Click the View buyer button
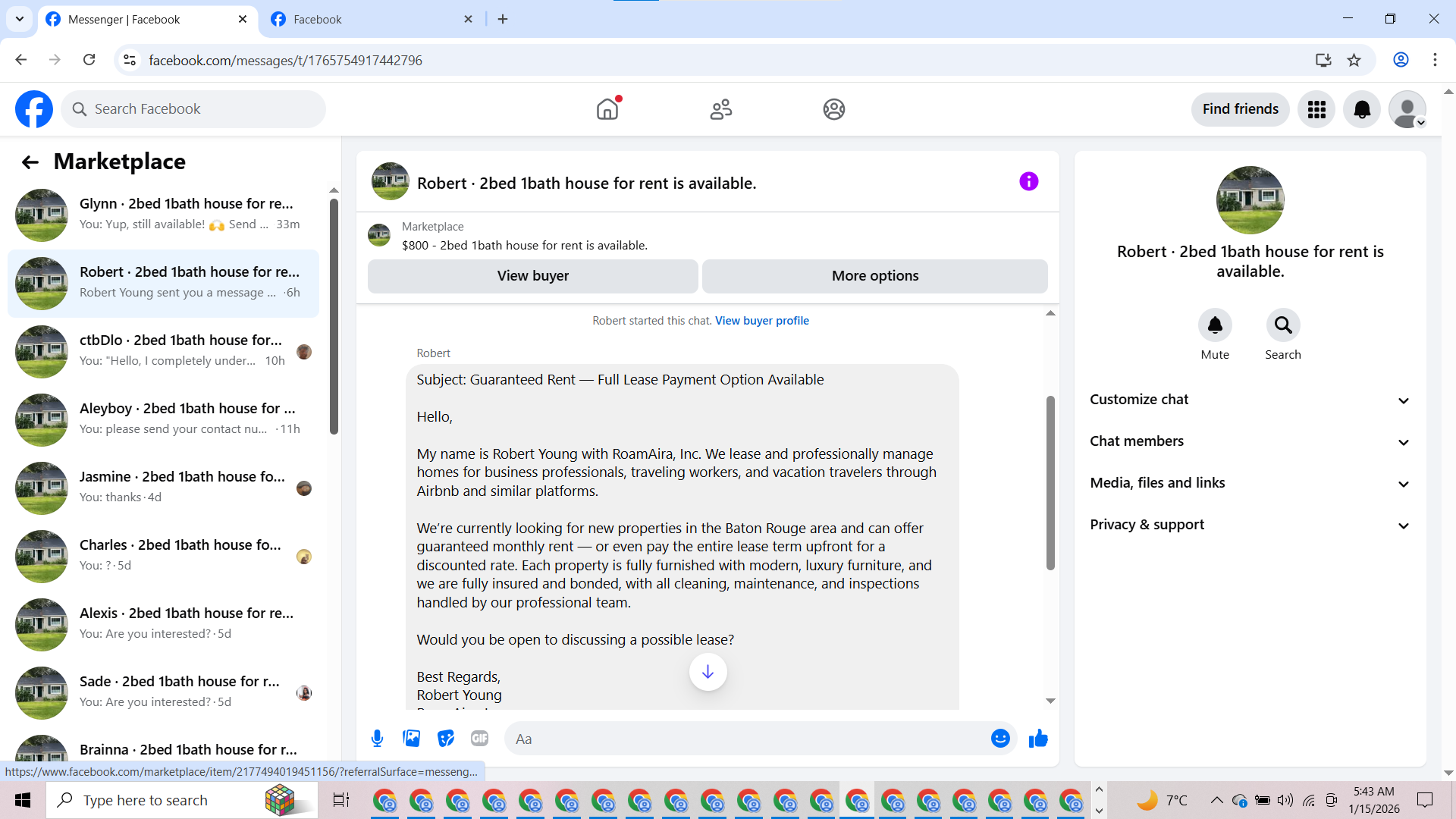Screen dimensions: 1456x819 [532, 276]
